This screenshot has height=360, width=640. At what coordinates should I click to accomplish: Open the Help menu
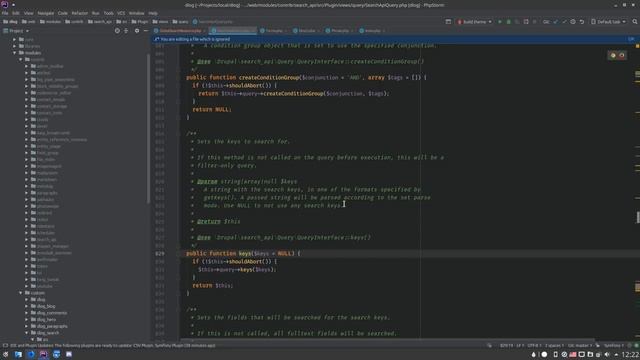coord(153,13)
